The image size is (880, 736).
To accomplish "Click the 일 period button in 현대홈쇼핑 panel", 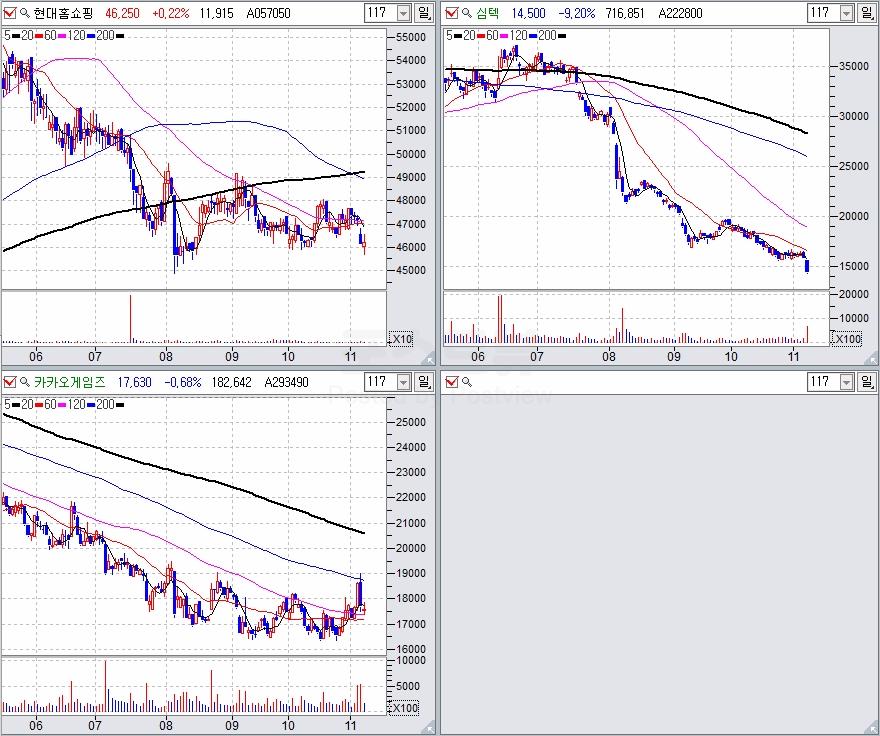I will tap(424, 13).
